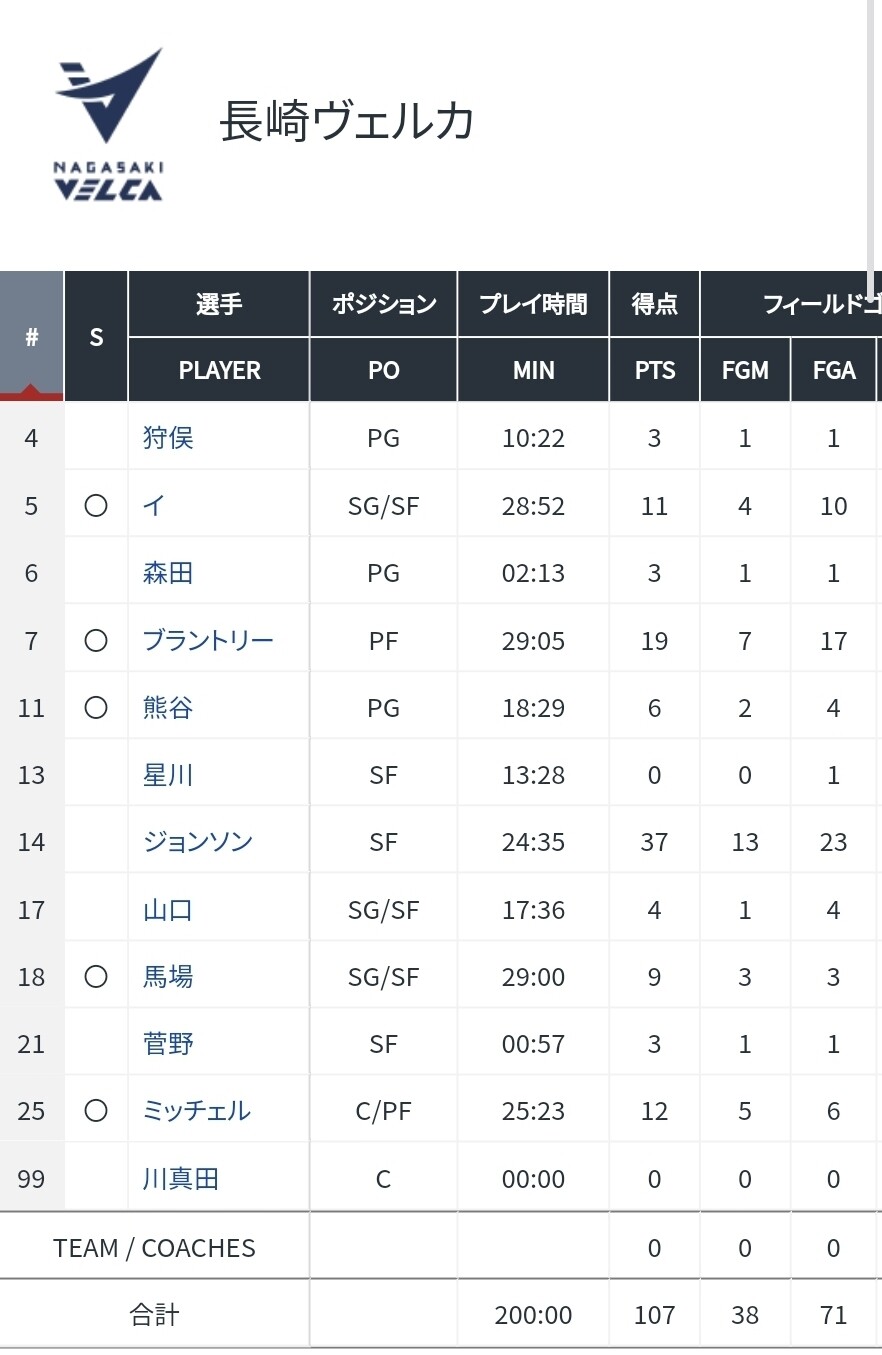Click the Nagasaki Velca team logo
882x1355 pixels.
109,123
